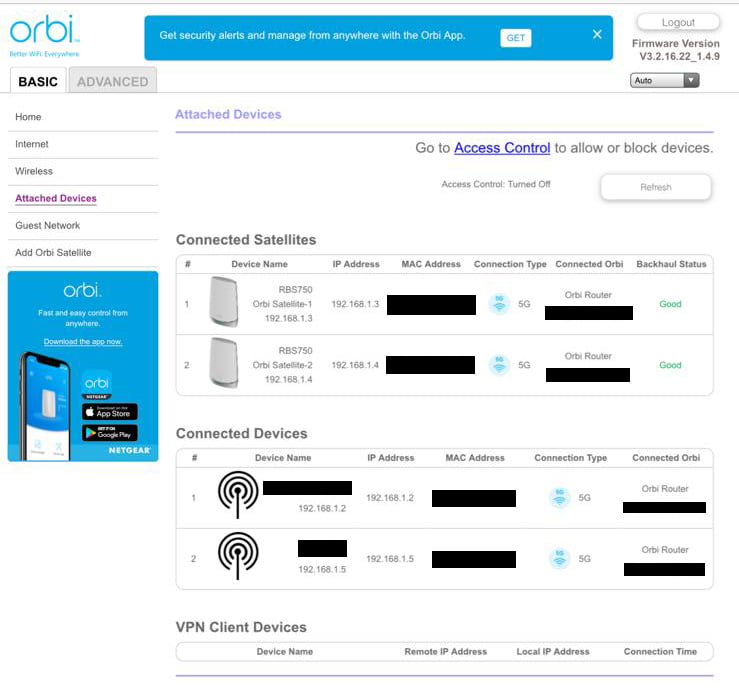
Task: Click antenna icon for device 192.168.1.2
Action: click(x=238, y=495)
